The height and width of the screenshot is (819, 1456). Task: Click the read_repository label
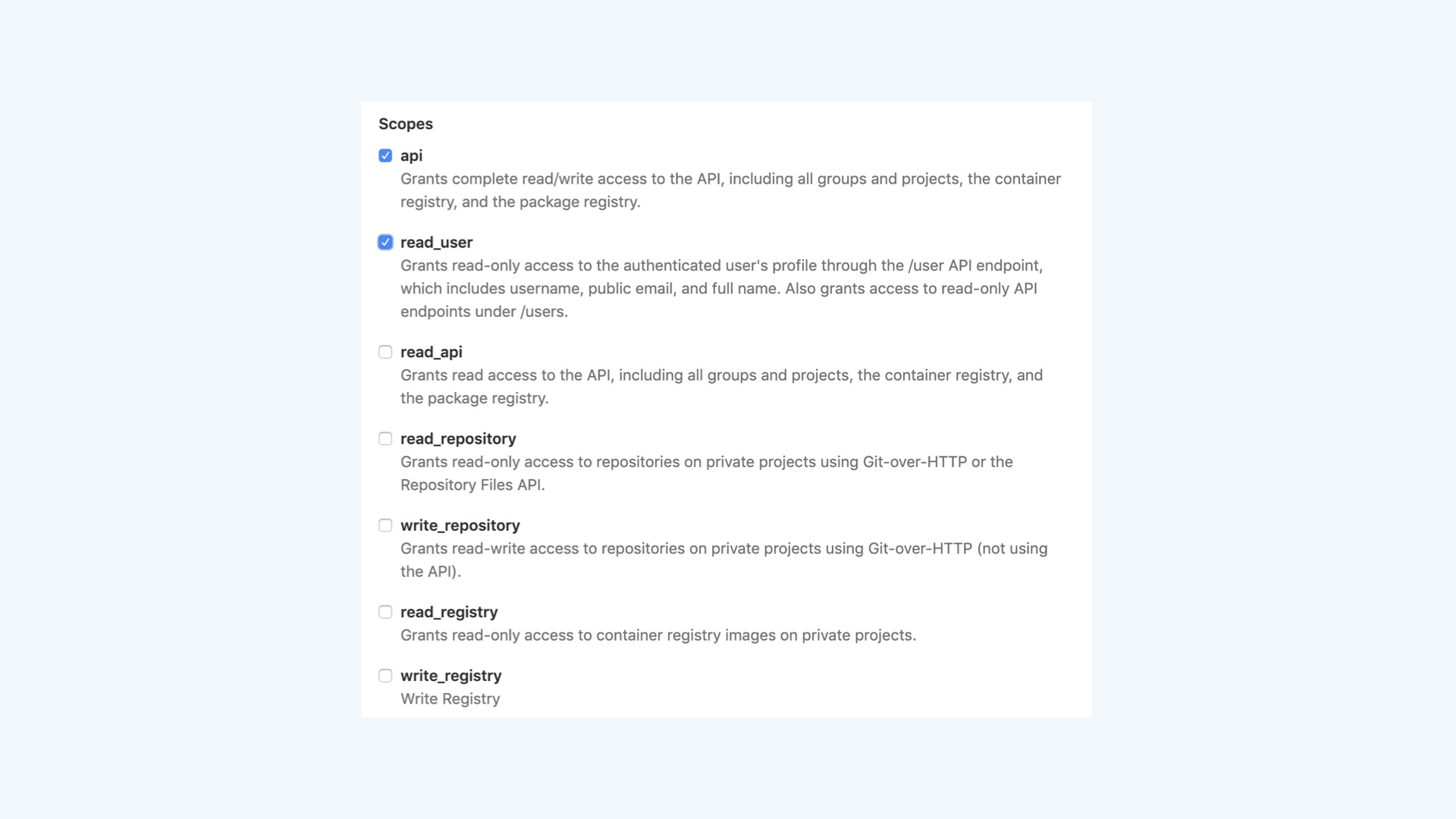click(x=458, y=438)
